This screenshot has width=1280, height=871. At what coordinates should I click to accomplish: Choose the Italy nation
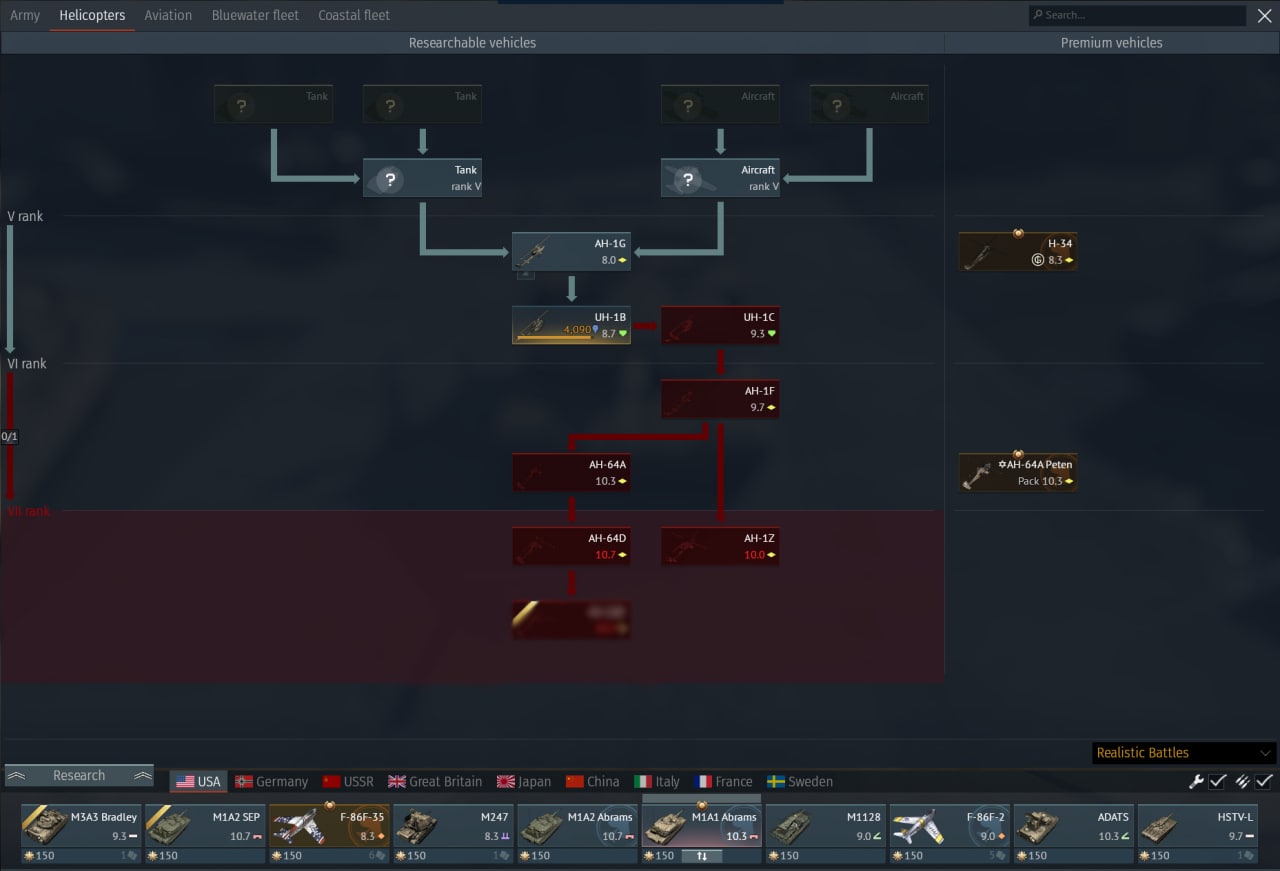coord(657,782)
